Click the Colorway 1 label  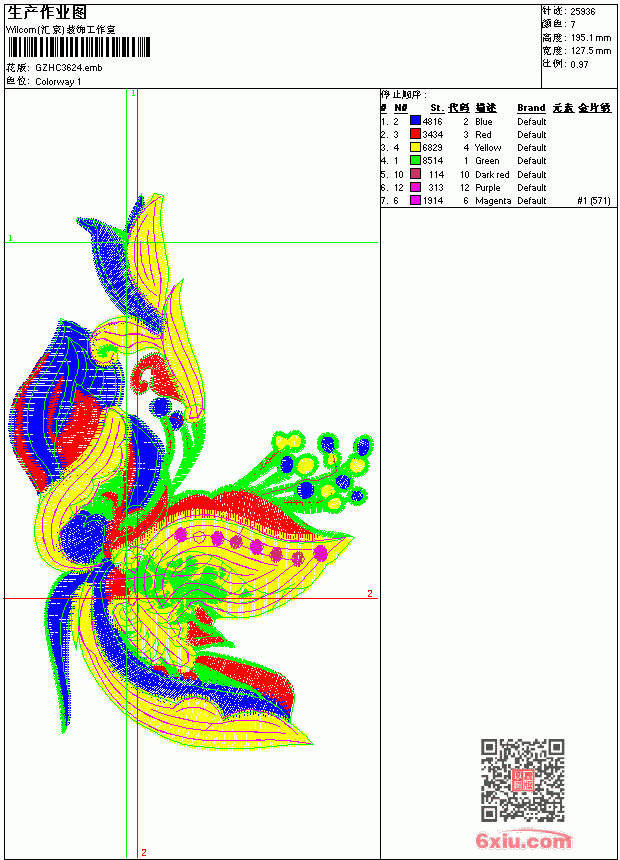pyautogui.click(x=58, y=82)
